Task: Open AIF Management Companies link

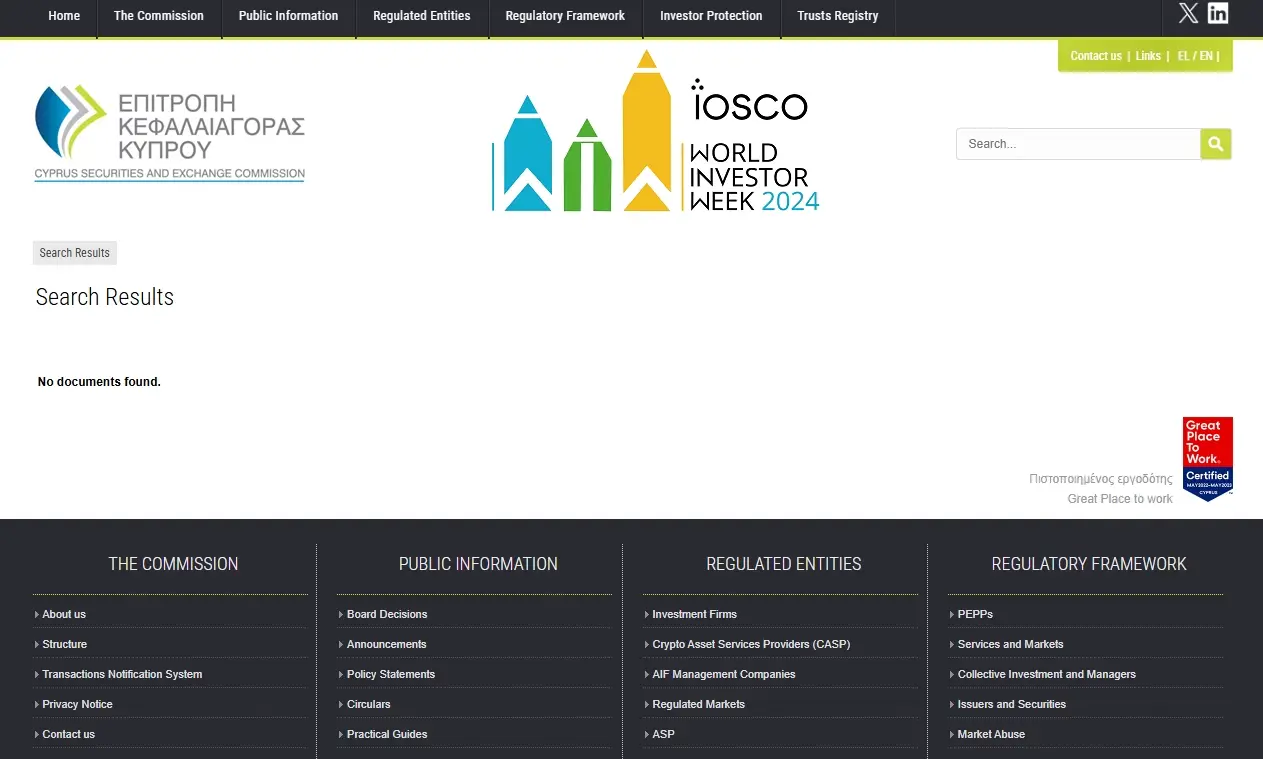Action: click(x=724, y=674)
